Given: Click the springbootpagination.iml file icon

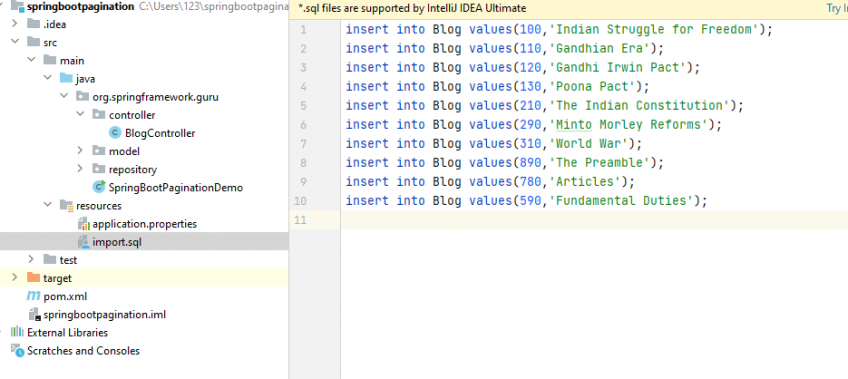Looking at the screenshot, I should pyautogui.click(x=35, y=314).
